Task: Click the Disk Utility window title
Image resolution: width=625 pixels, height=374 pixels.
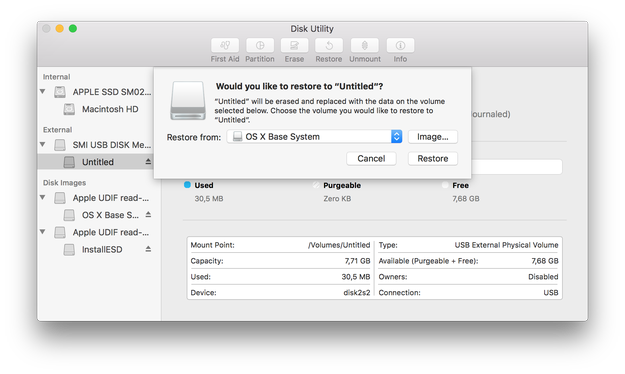Action: 312,29
